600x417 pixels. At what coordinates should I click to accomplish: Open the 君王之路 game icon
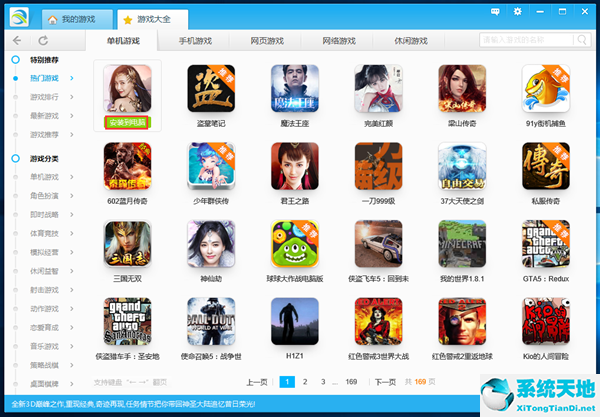[x=295, y=166]
